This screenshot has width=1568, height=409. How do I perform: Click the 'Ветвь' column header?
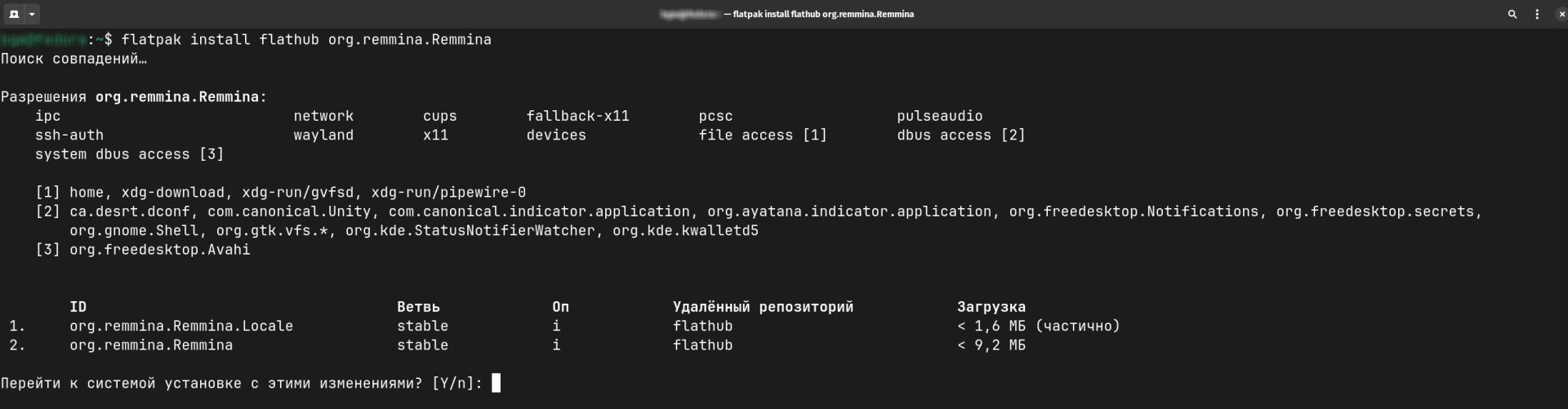(418, 307)
